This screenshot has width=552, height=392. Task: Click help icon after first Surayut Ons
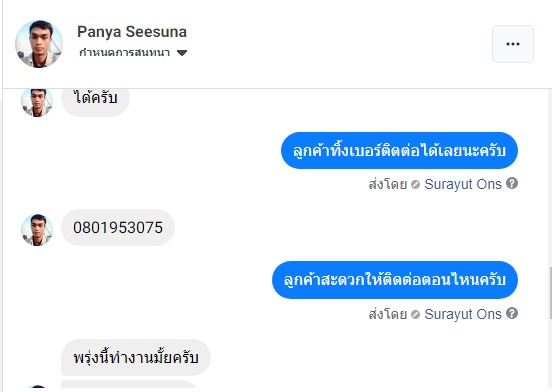point(512,183)
